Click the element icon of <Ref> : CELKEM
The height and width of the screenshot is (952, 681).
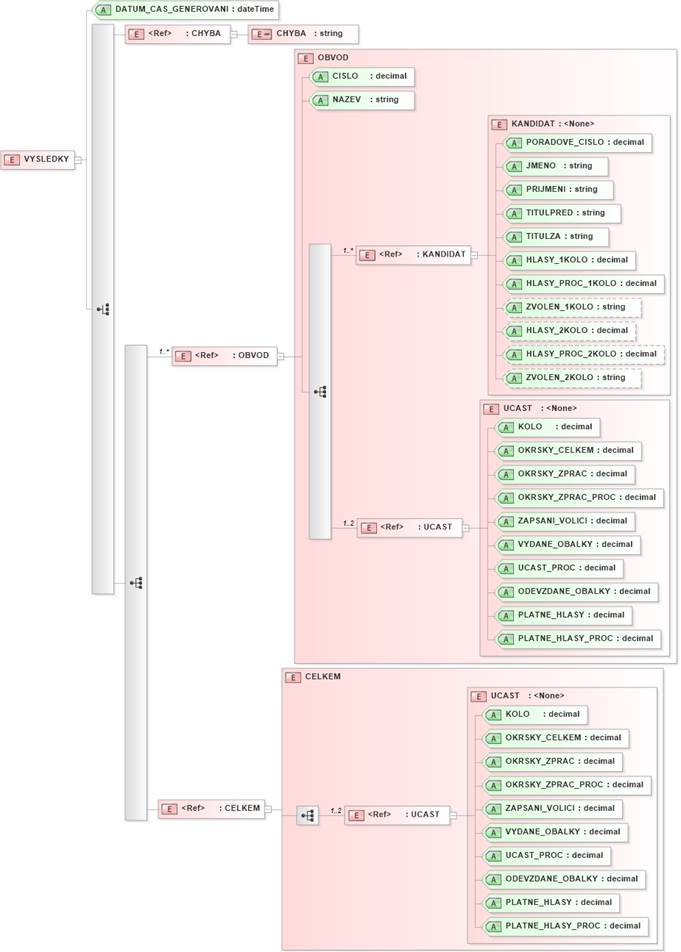tap(171, 808)
